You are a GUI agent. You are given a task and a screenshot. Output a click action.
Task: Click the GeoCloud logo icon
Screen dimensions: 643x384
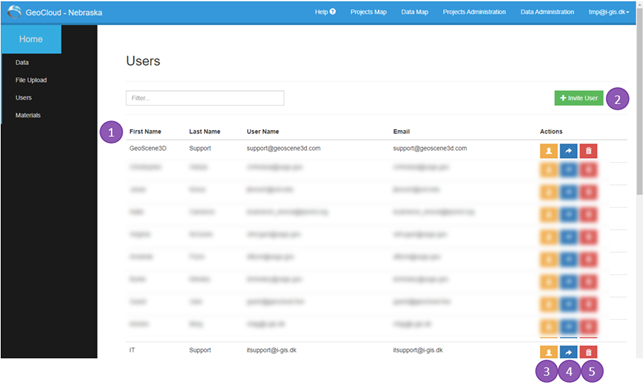coord(14,12)
